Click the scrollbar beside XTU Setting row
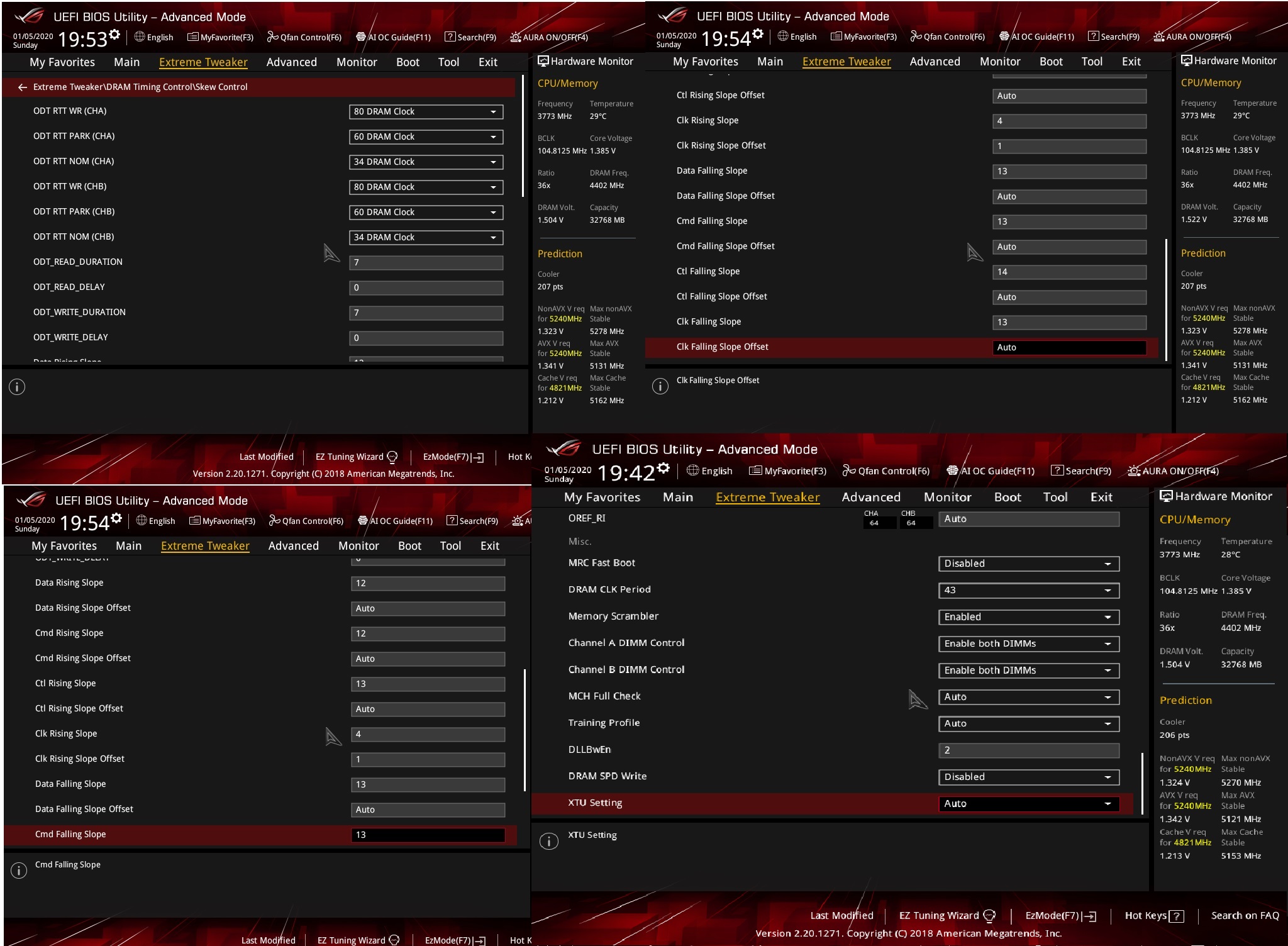 (x=1142, y=783)
